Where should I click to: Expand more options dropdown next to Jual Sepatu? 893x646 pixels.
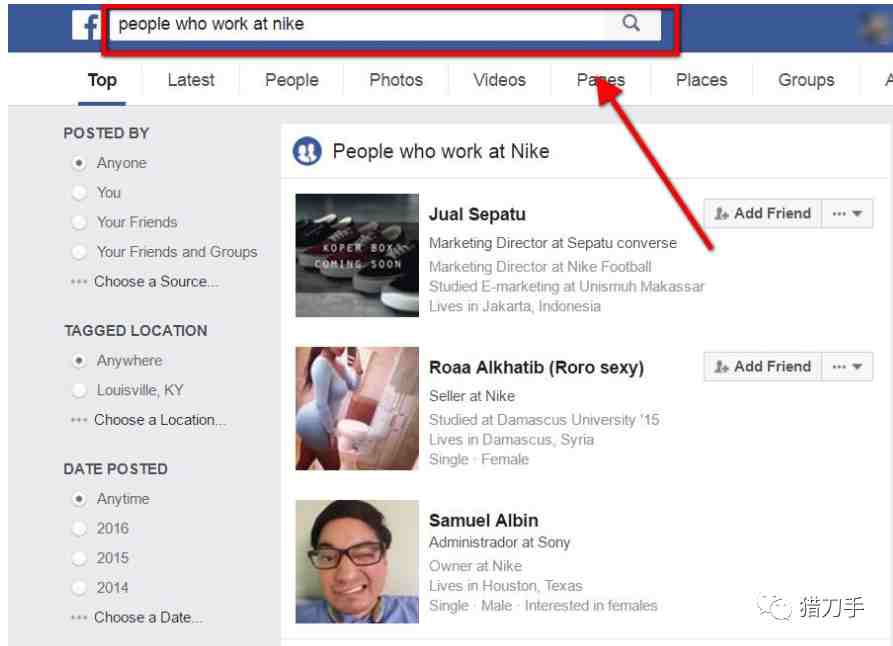847,214
